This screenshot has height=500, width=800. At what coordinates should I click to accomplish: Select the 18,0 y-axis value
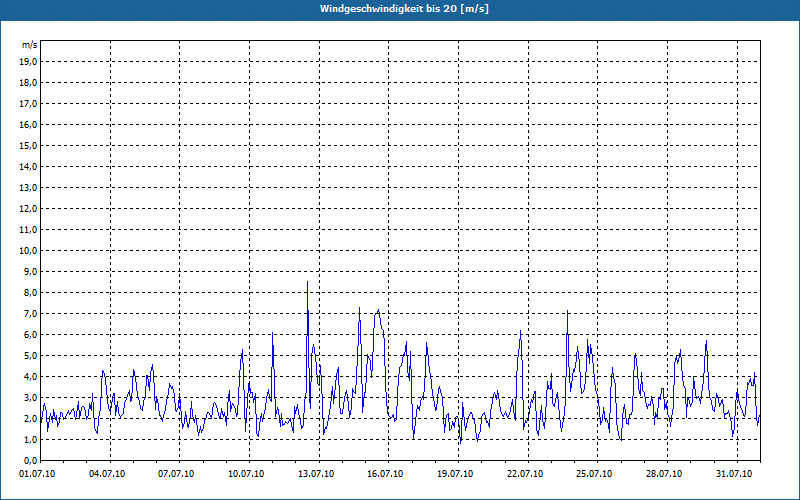pyautogui.click(x=28, y=83)
